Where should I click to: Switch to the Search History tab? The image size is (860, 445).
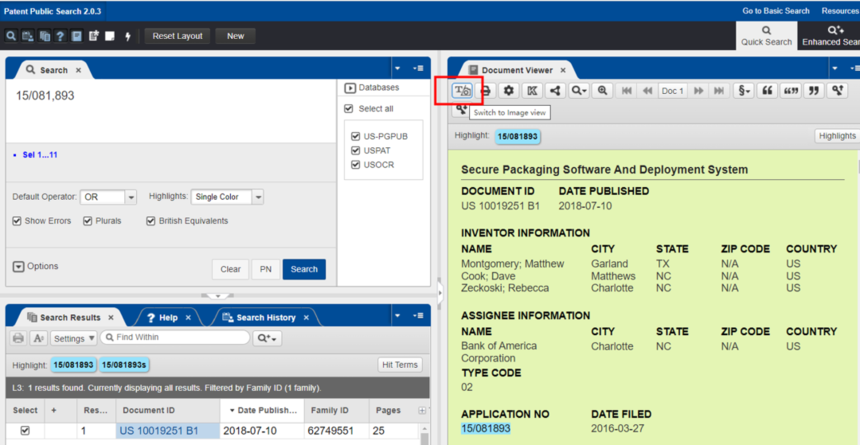(265, 318)
